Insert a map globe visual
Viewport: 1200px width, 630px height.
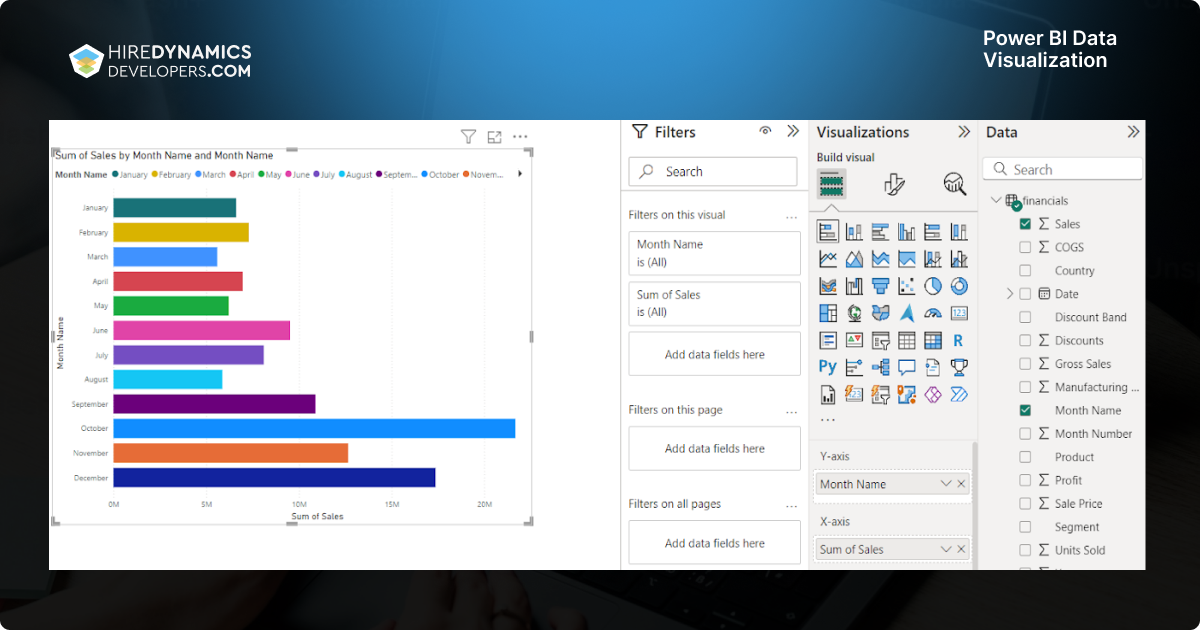click(x=854, y=313)
